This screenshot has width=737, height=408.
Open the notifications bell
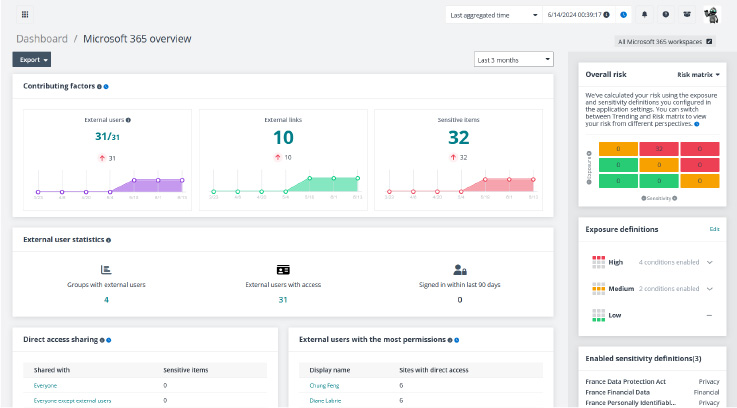[644, 15]
